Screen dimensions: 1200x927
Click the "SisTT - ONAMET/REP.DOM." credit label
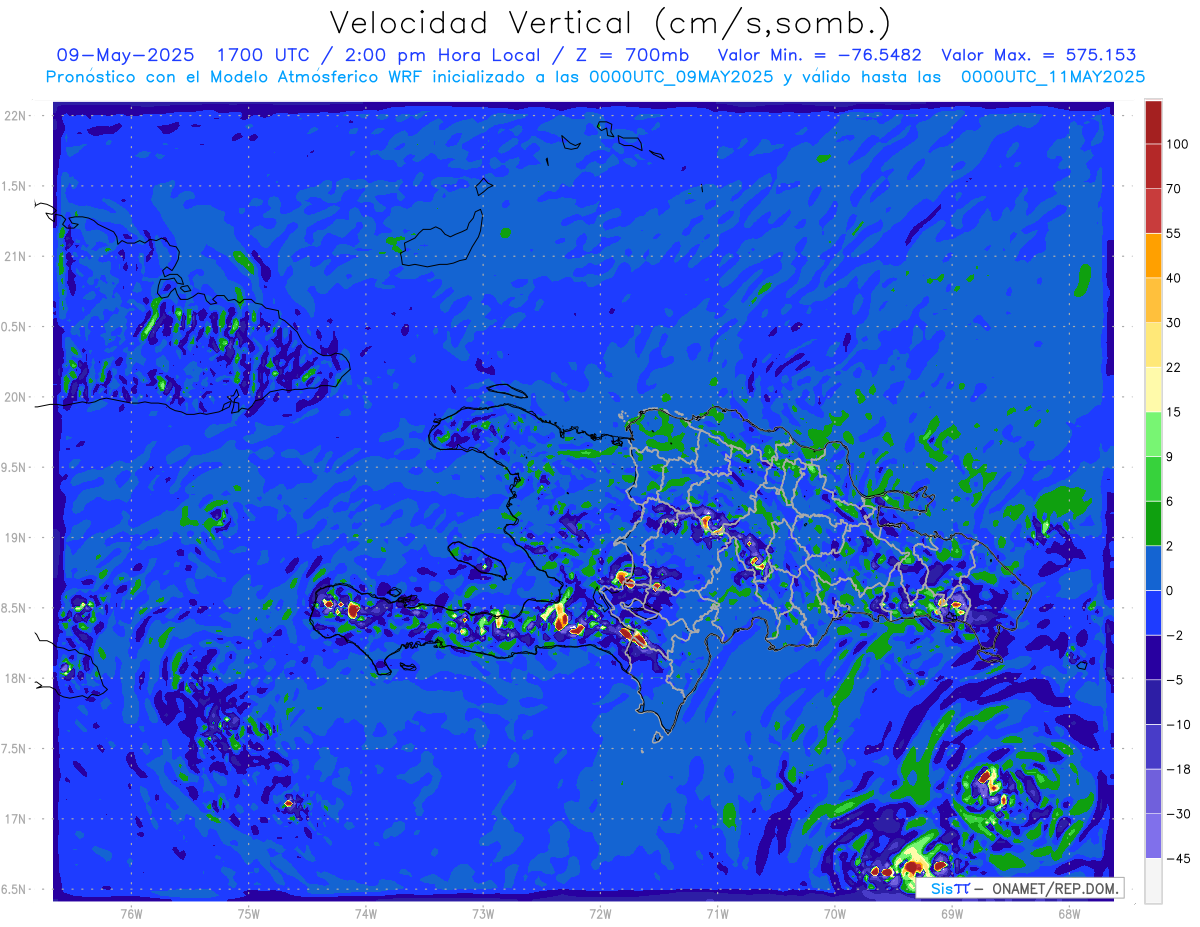pyautogui.click(x=1021, y=888)
